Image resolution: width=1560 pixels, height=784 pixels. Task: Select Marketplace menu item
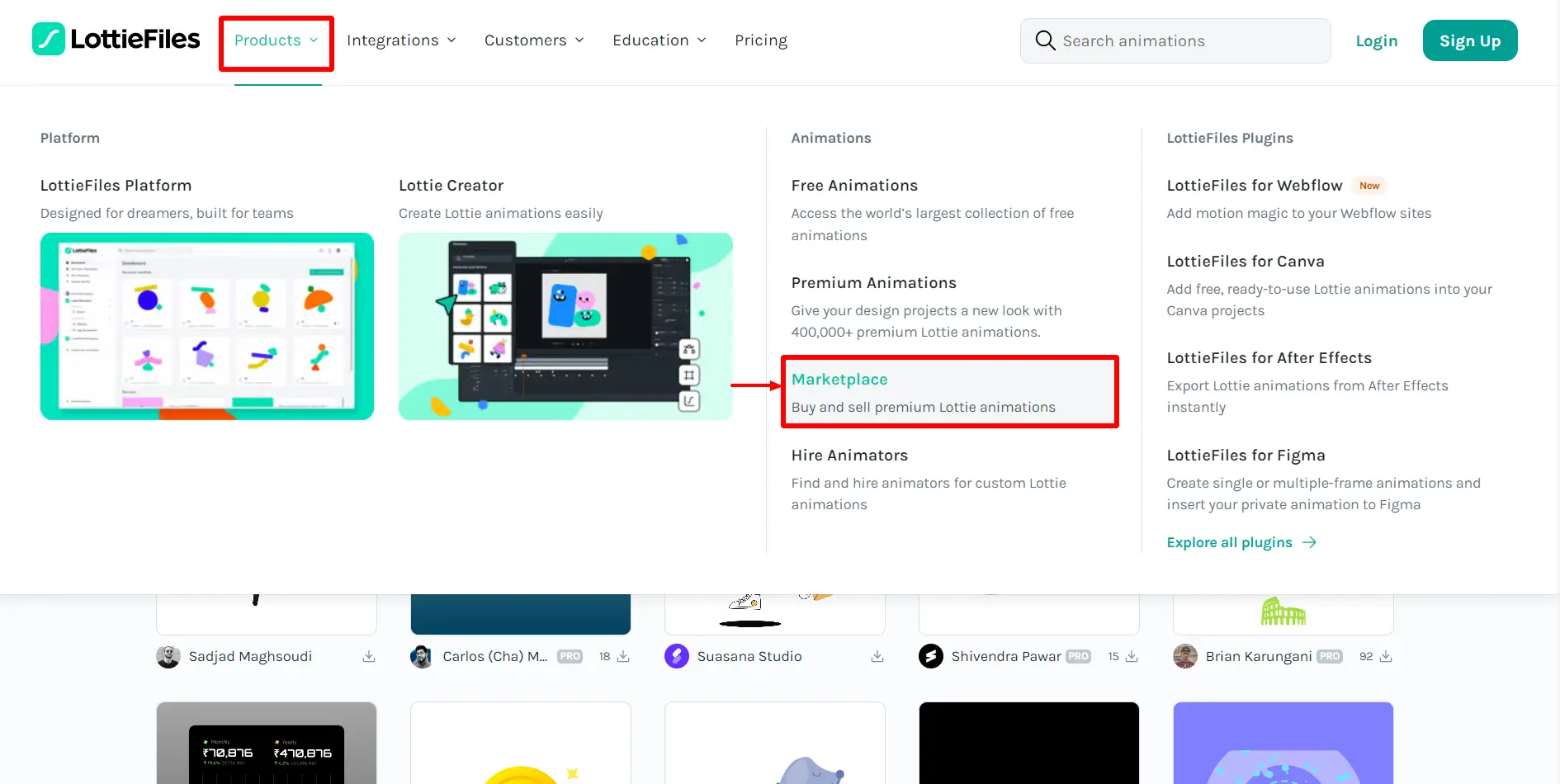(x=949, y=392)
